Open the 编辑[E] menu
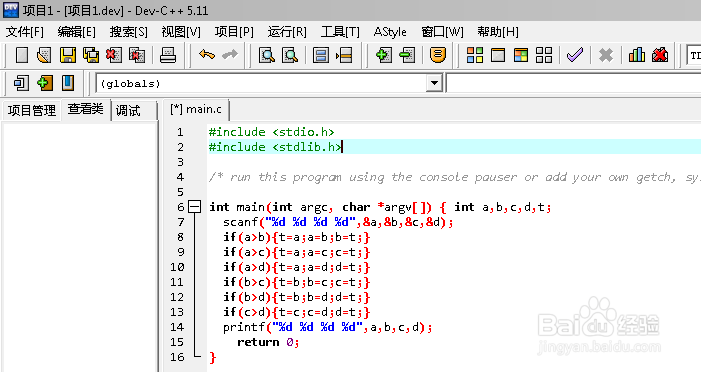This screenshot has width=701, height=372. (x=76, y=32)
